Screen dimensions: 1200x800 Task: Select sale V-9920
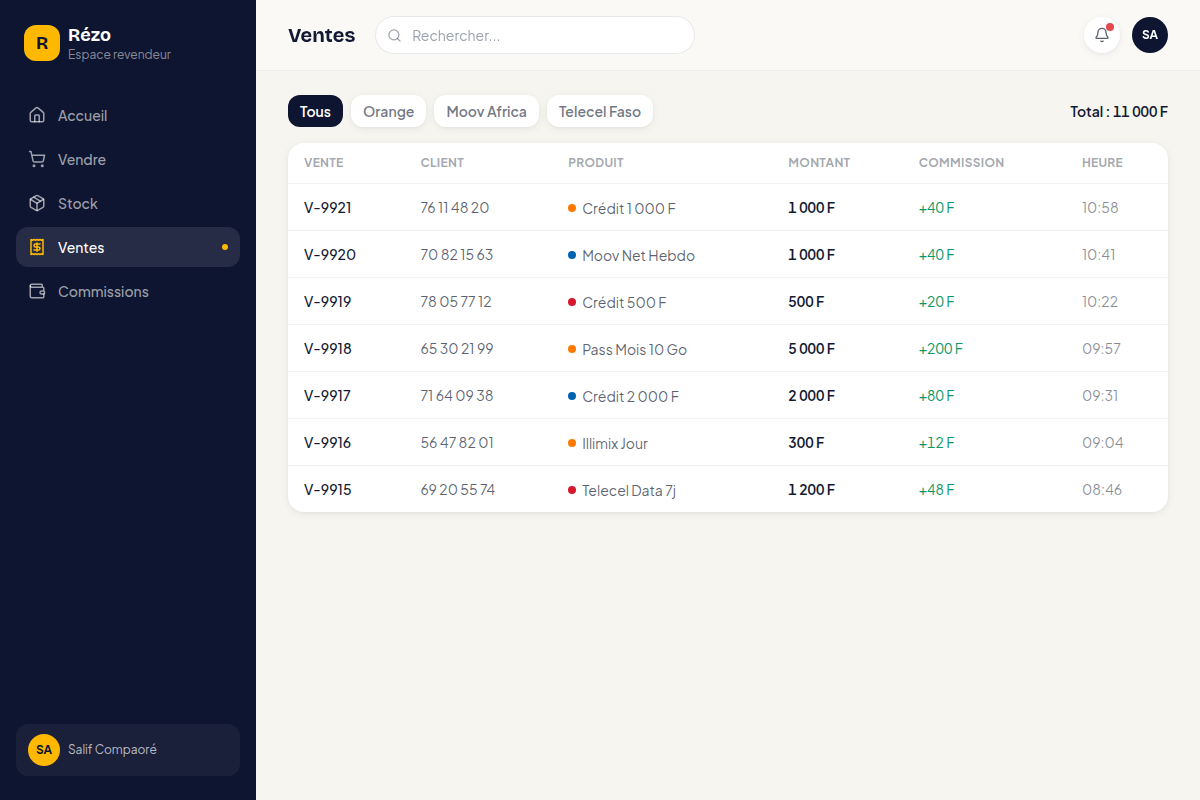728,254
